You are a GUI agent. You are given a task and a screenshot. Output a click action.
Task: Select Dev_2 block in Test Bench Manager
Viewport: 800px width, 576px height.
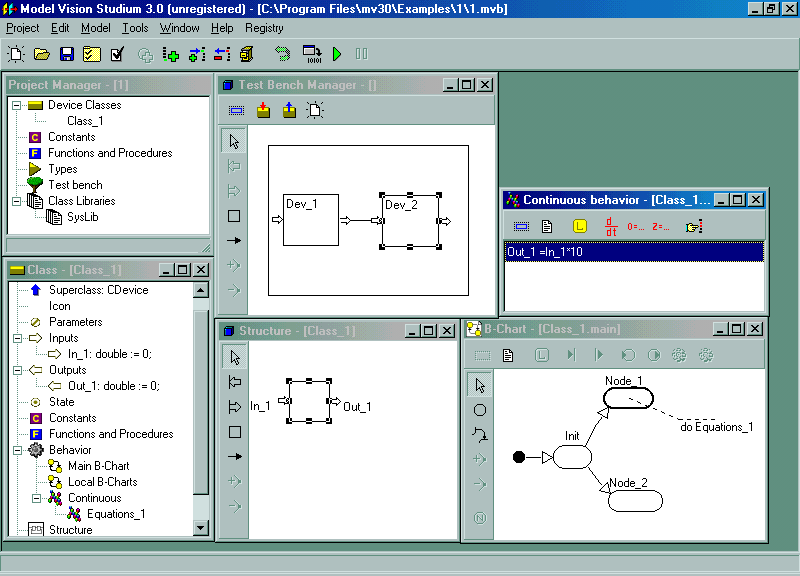410,221
